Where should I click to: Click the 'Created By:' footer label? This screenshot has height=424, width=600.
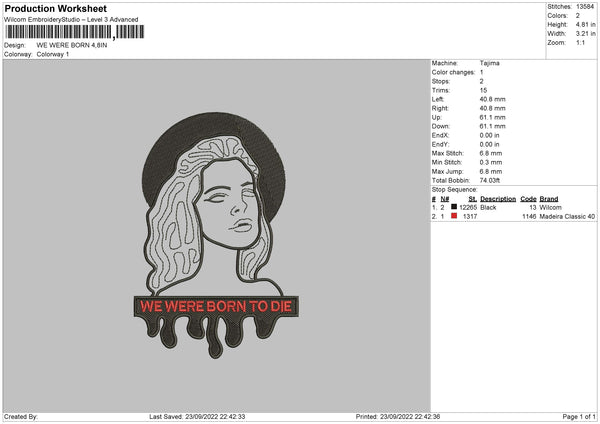point(21,416)
